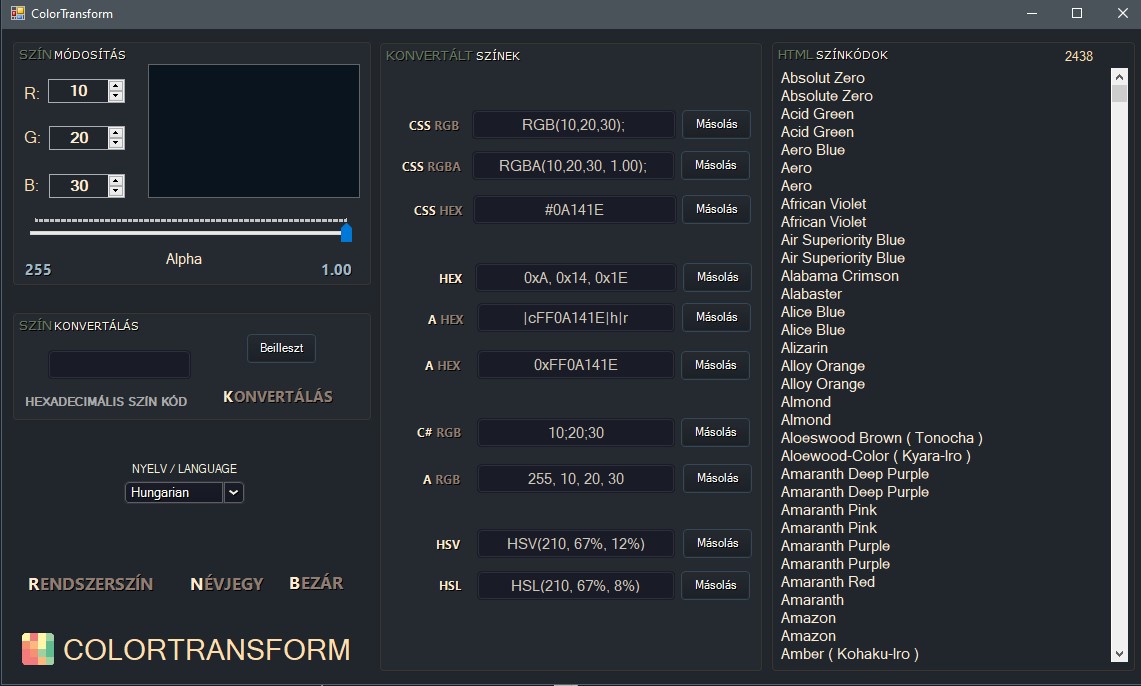Click BEZÁR to close the app
Viewport: 1141px width, 686px height.
click(x=316, y=583)
